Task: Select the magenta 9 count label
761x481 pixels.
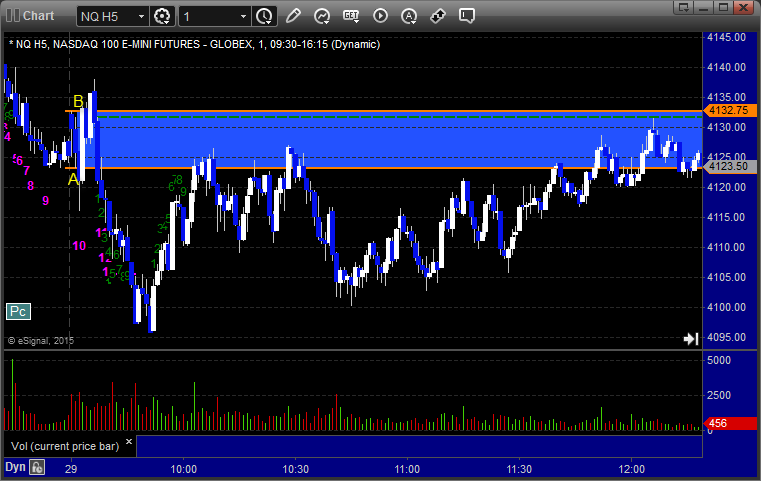Action: tap(46, 200)
